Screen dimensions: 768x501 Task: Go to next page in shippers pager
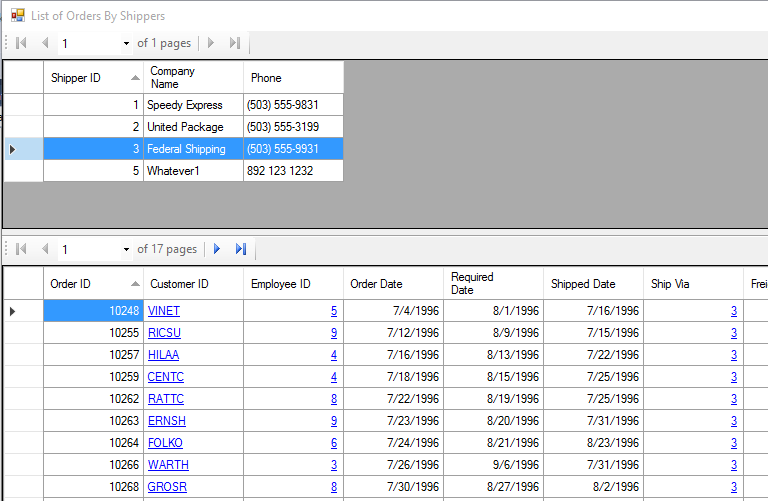[211, 43]
